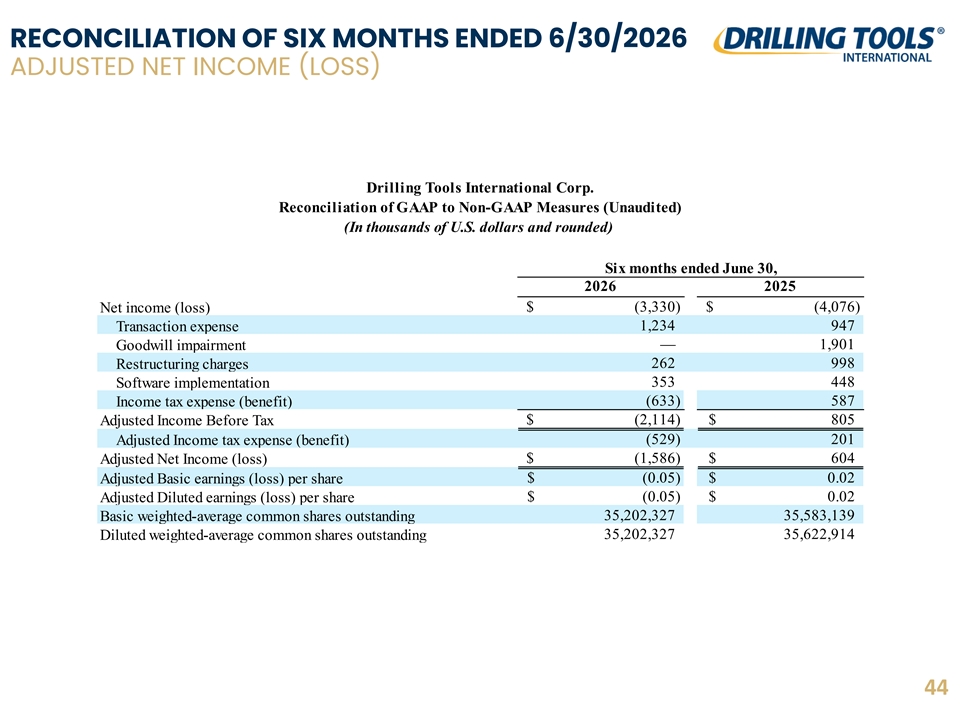Click the Drilling Tools International logo
Viewport: 960px width, 720px height.
829,45
